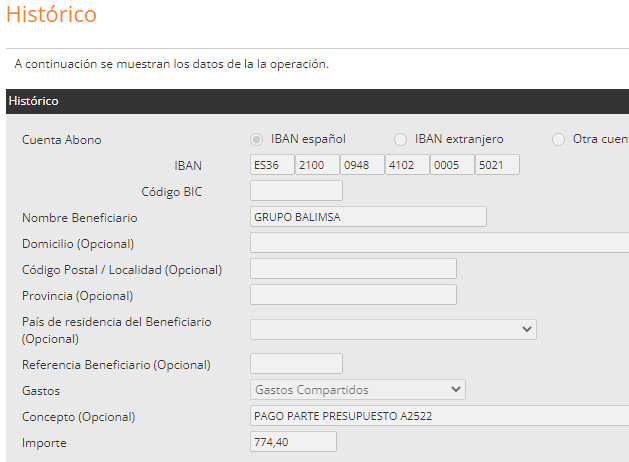This screenshot has width=629, height=462.
Task: Click the IBAN box containing ES36
Action: pos(271,165)
